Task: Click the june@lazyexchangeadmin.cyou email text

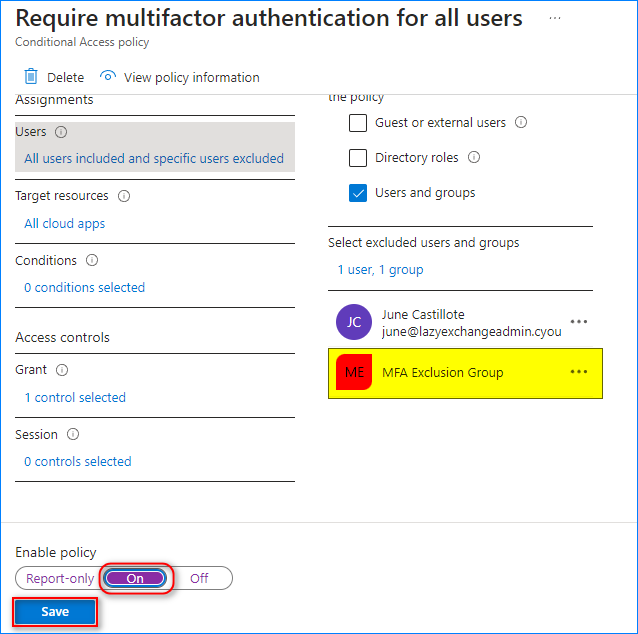Action: [x=472, y=332]
